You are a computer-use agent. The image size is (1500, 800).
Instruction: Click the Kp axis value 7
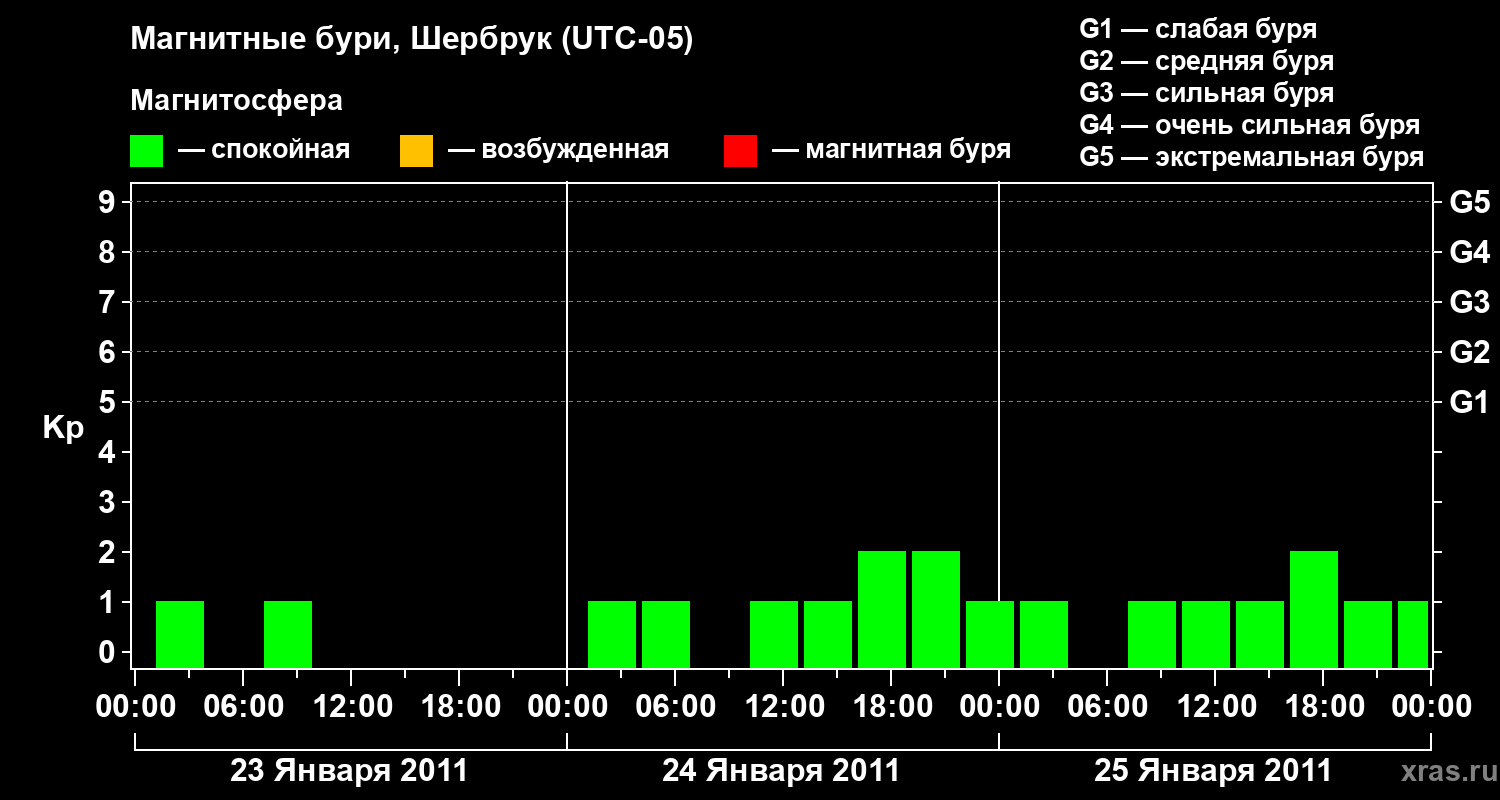[x=109, y=302]
